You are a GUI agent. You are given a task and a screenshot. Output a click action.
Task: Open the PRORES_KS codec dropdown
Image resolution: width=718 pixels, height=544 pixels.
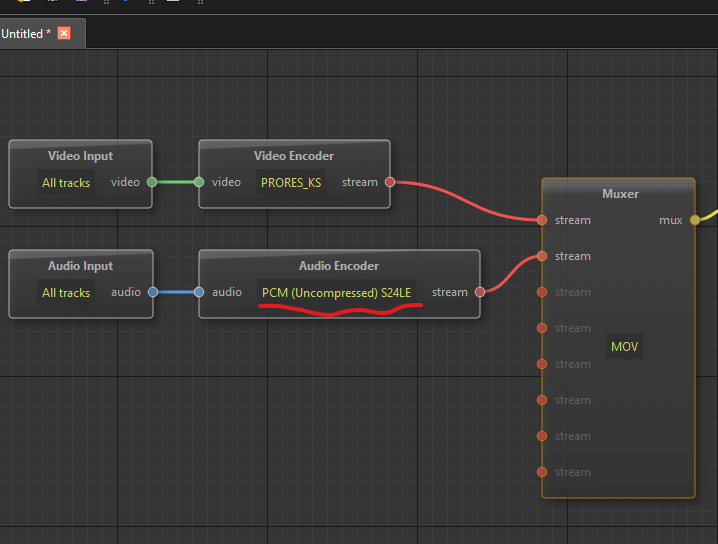pyautogui.click(x=291, y=183)
